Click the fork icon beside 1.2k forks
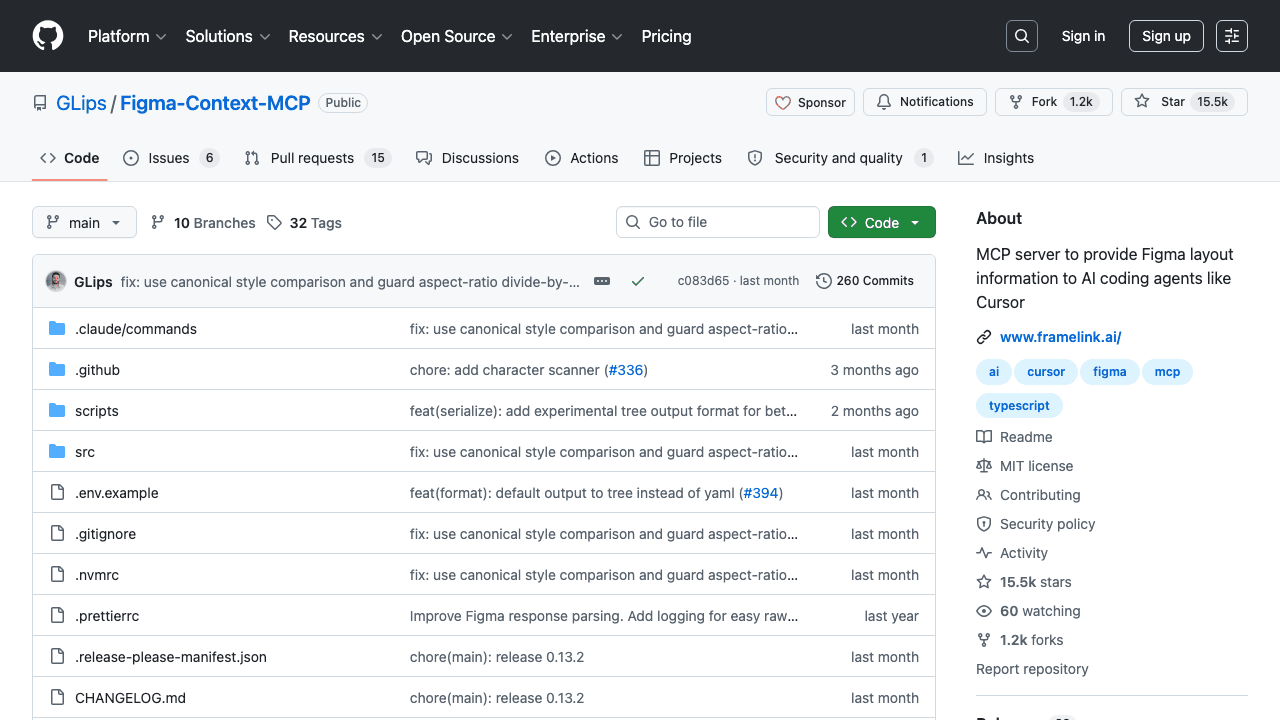Viewport: 1280px width, 720px height. (984, 640)
